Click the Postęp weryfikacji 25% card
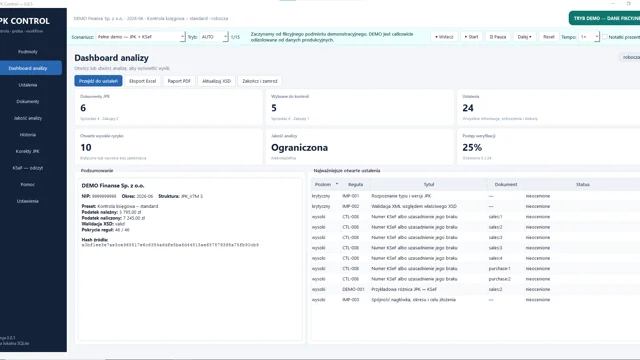 [x=549, y=147]
